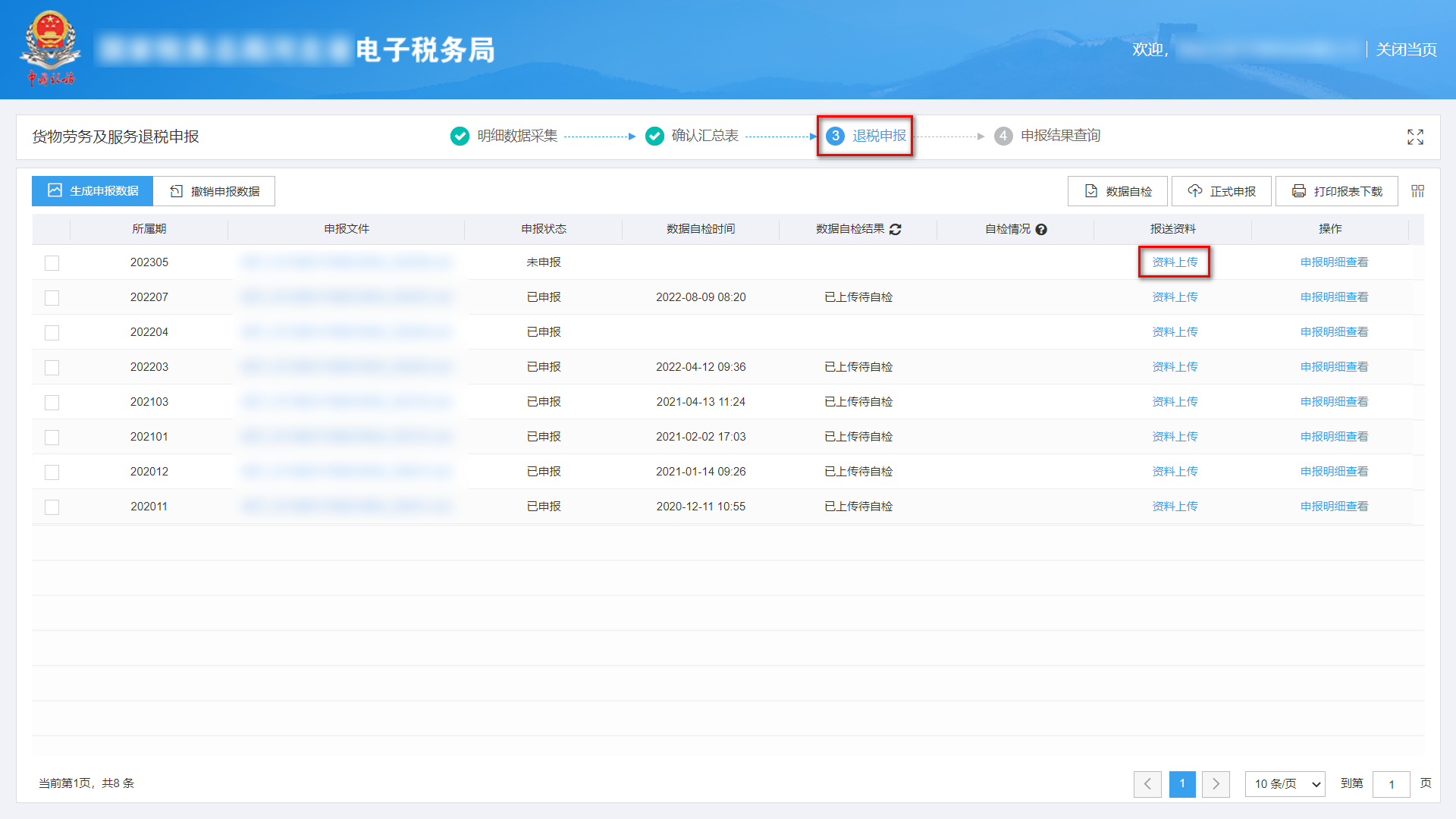Check the checkbox for period 202011
Viewport: 1456px width, 819px height.
pyautogui.click(x=52, y=507)
